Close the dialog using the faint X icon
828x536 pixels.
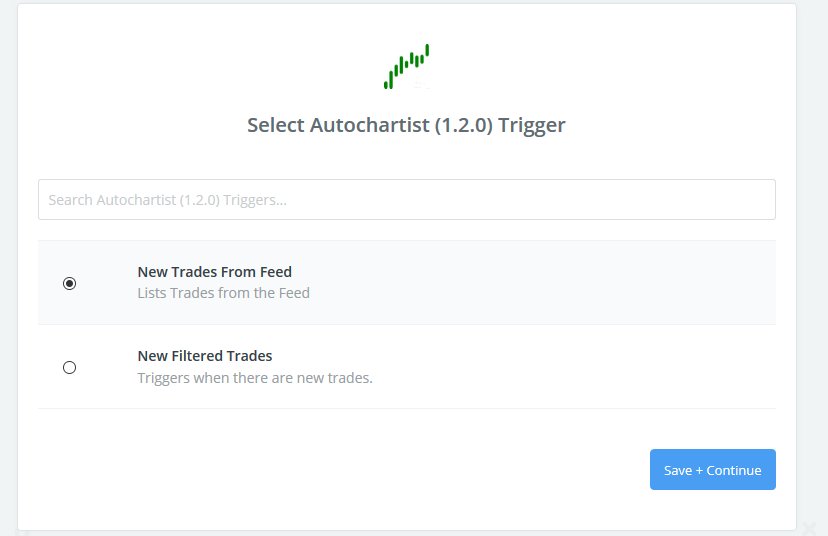[809, 528]
